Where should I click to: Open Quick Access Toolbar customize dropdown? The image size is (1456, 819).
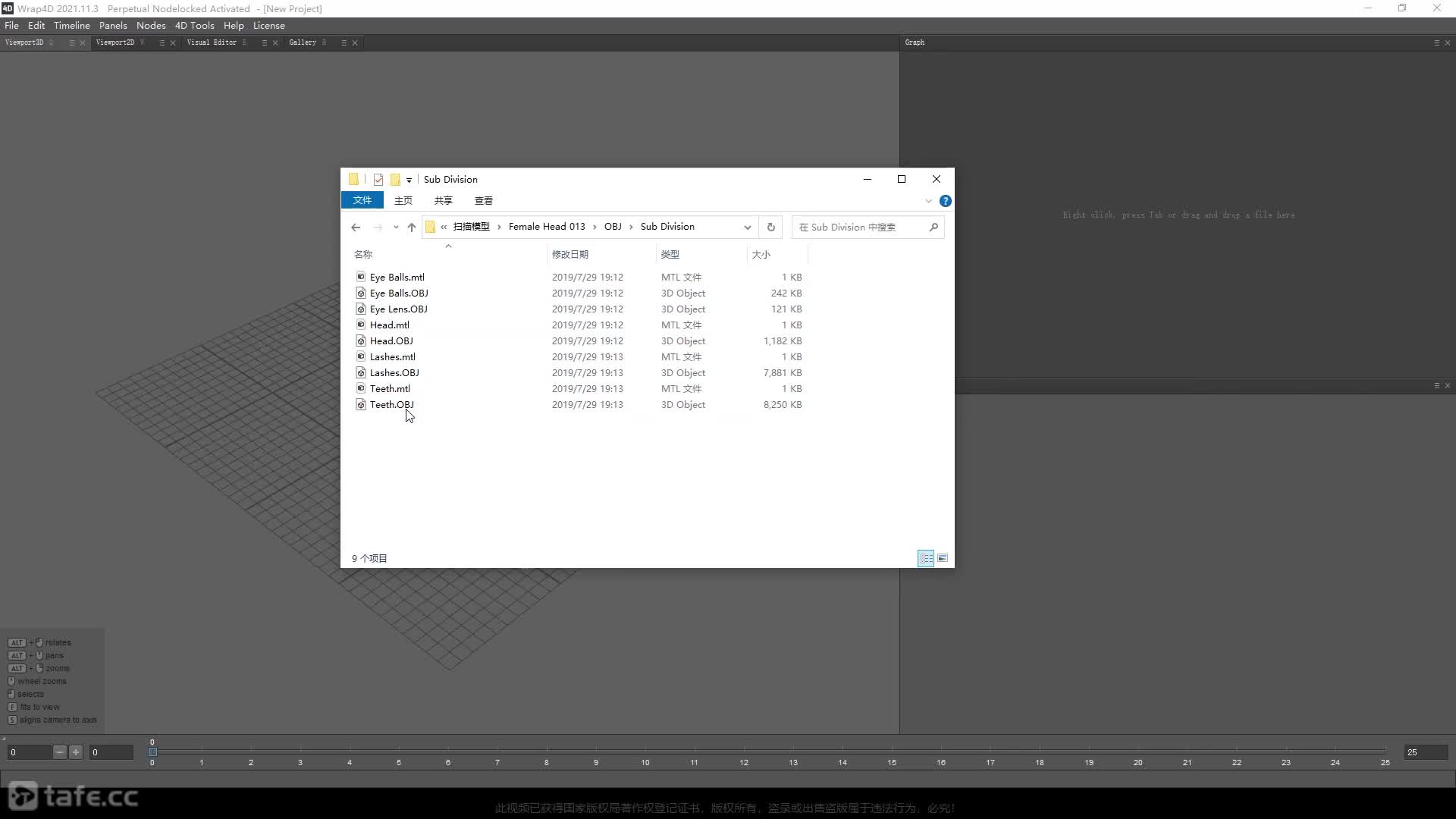409,180
